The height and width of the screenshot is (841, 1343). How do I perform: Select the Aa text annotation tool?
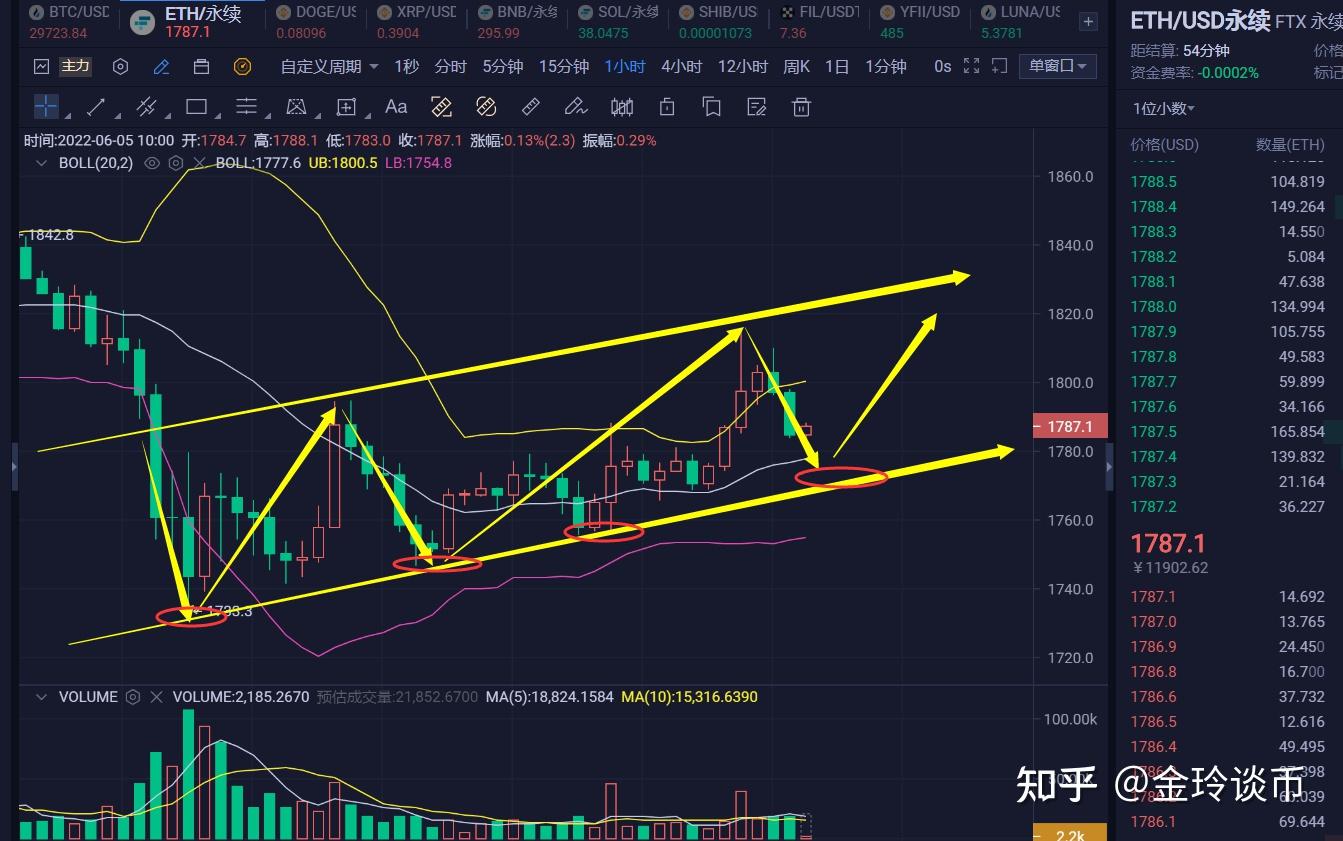pos(396,106)
